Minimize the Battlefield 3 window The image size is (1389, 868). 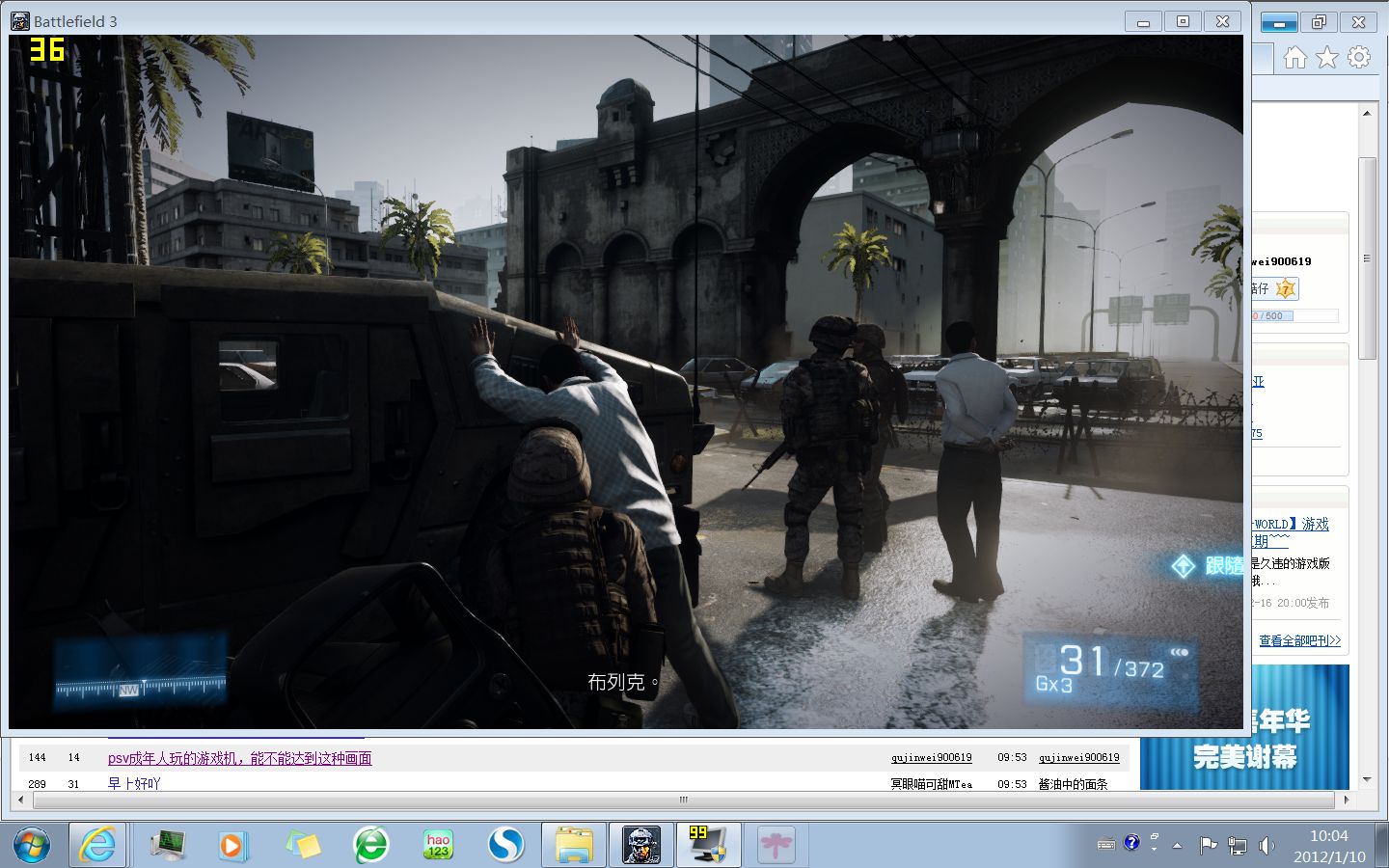pyautogui.click(x=1144, y=21)
